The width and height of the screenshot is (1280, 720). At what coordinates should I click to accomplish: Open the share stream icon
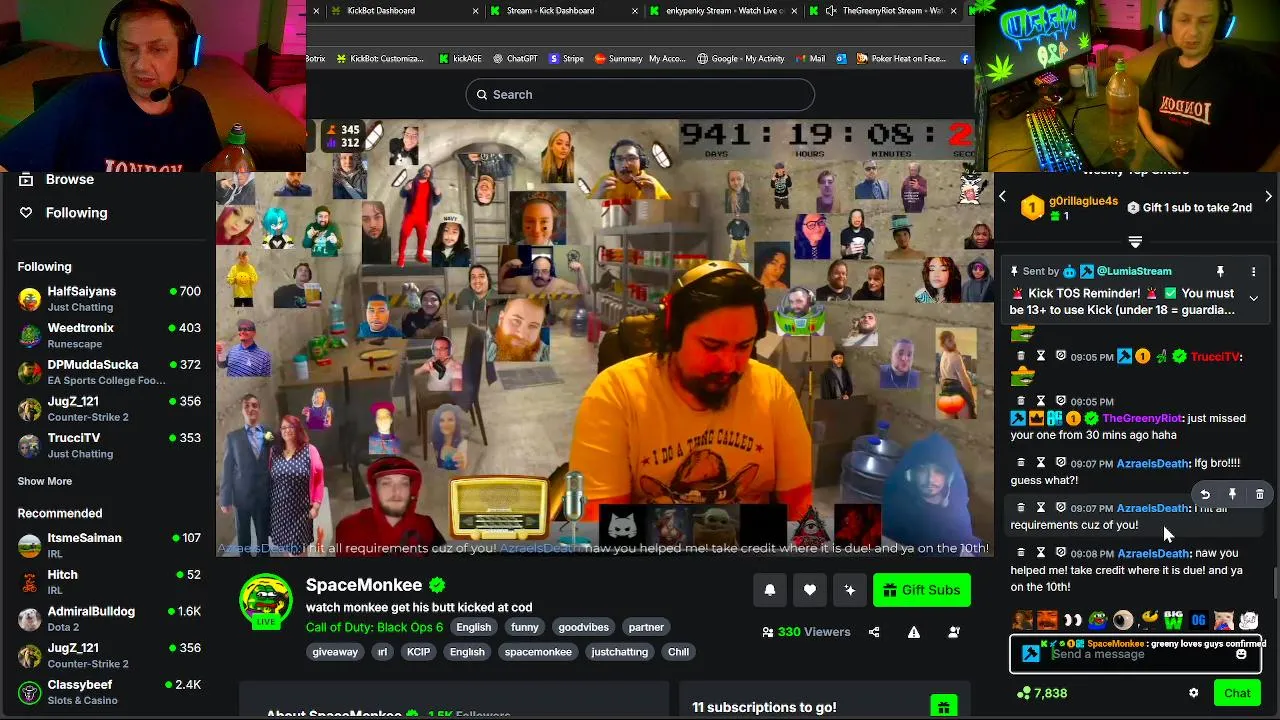click(874, 632)
